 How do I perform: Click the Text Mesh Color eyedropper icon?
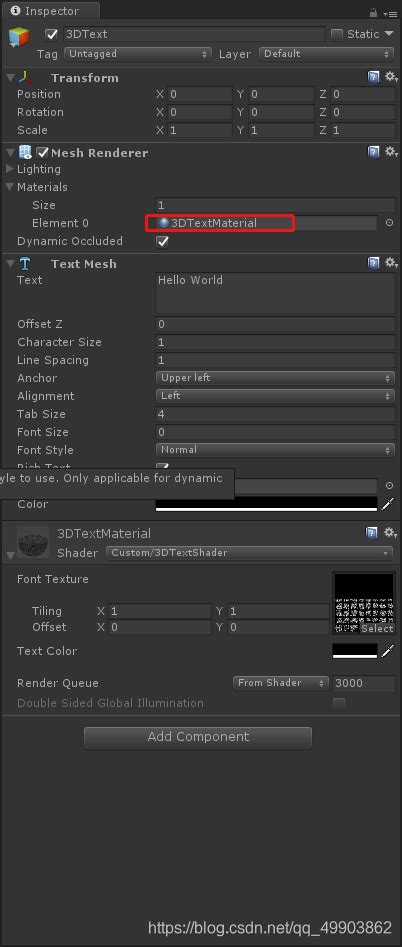tap(388, 503)
